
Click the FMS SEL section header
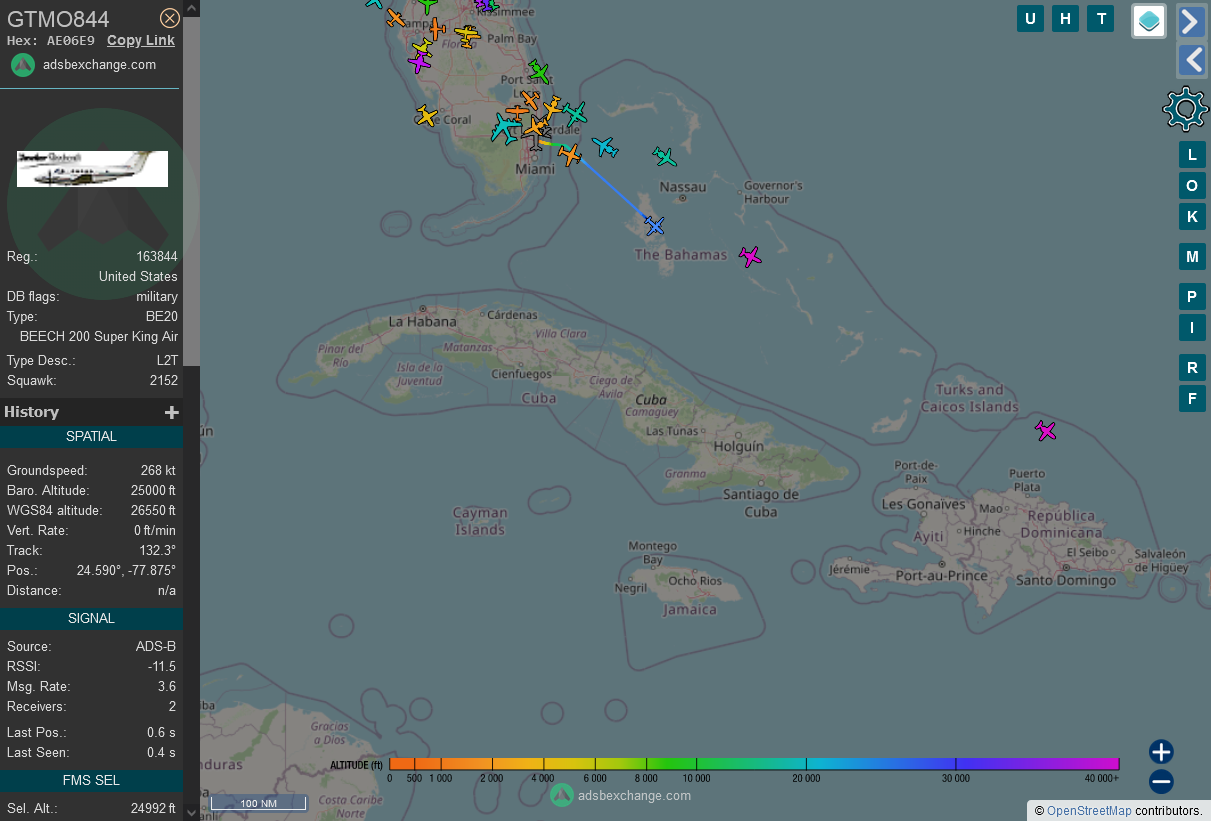91,781
